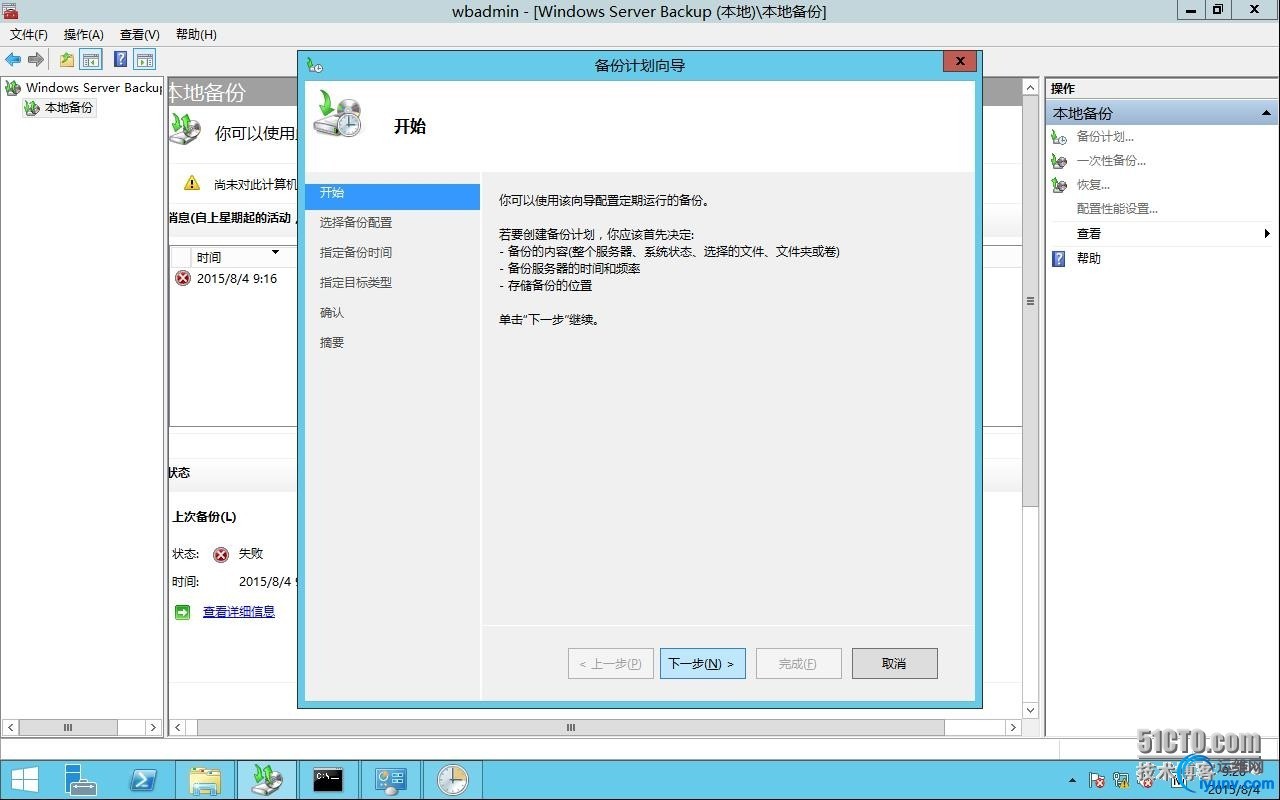Click the warning triangle icon next to 尚未对此计算机
1280x800 pixels.
[x=192, y=183]
